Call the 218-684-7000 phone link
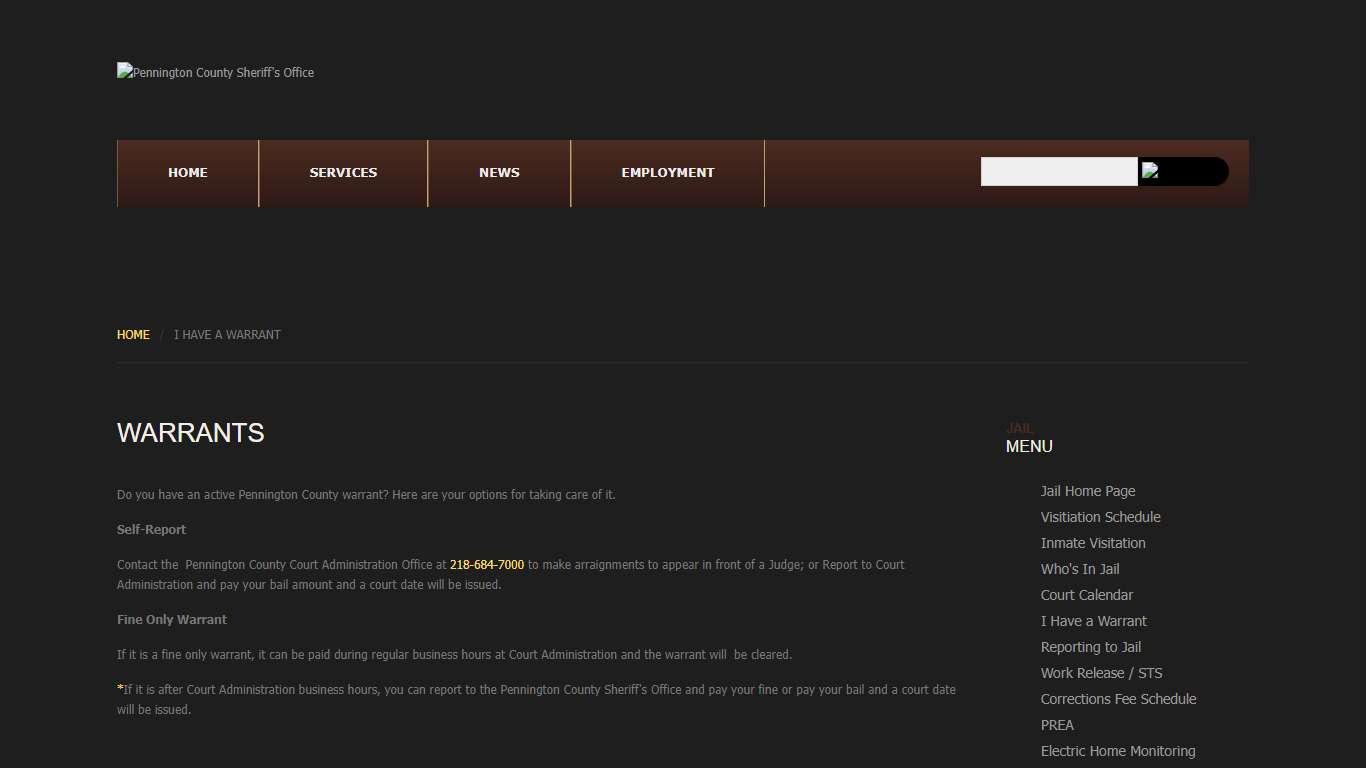1366x768 pixels. (486, 565)
